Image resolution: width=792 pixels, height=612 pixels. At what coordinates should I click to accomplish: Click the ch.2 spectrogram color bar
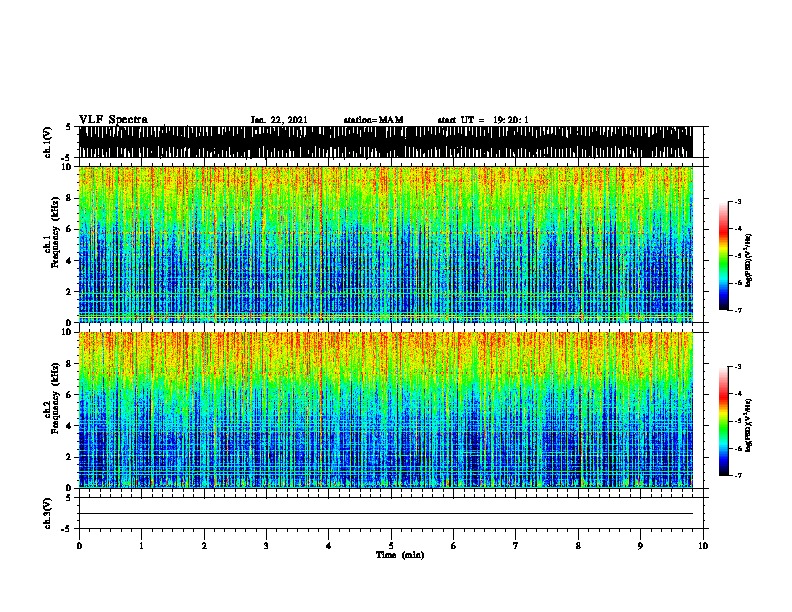click(x=724, y=421)
